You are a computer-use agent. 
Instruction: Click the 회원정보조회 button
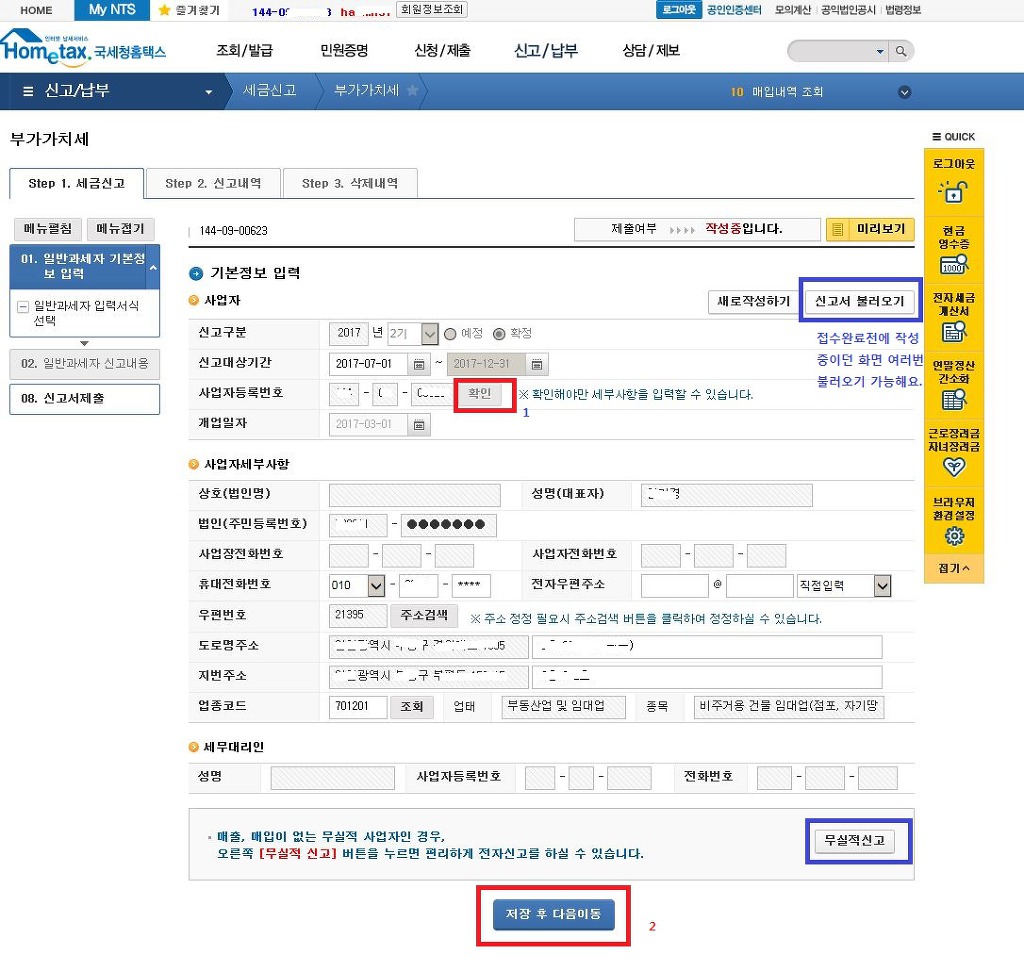[x=432, y=10]
